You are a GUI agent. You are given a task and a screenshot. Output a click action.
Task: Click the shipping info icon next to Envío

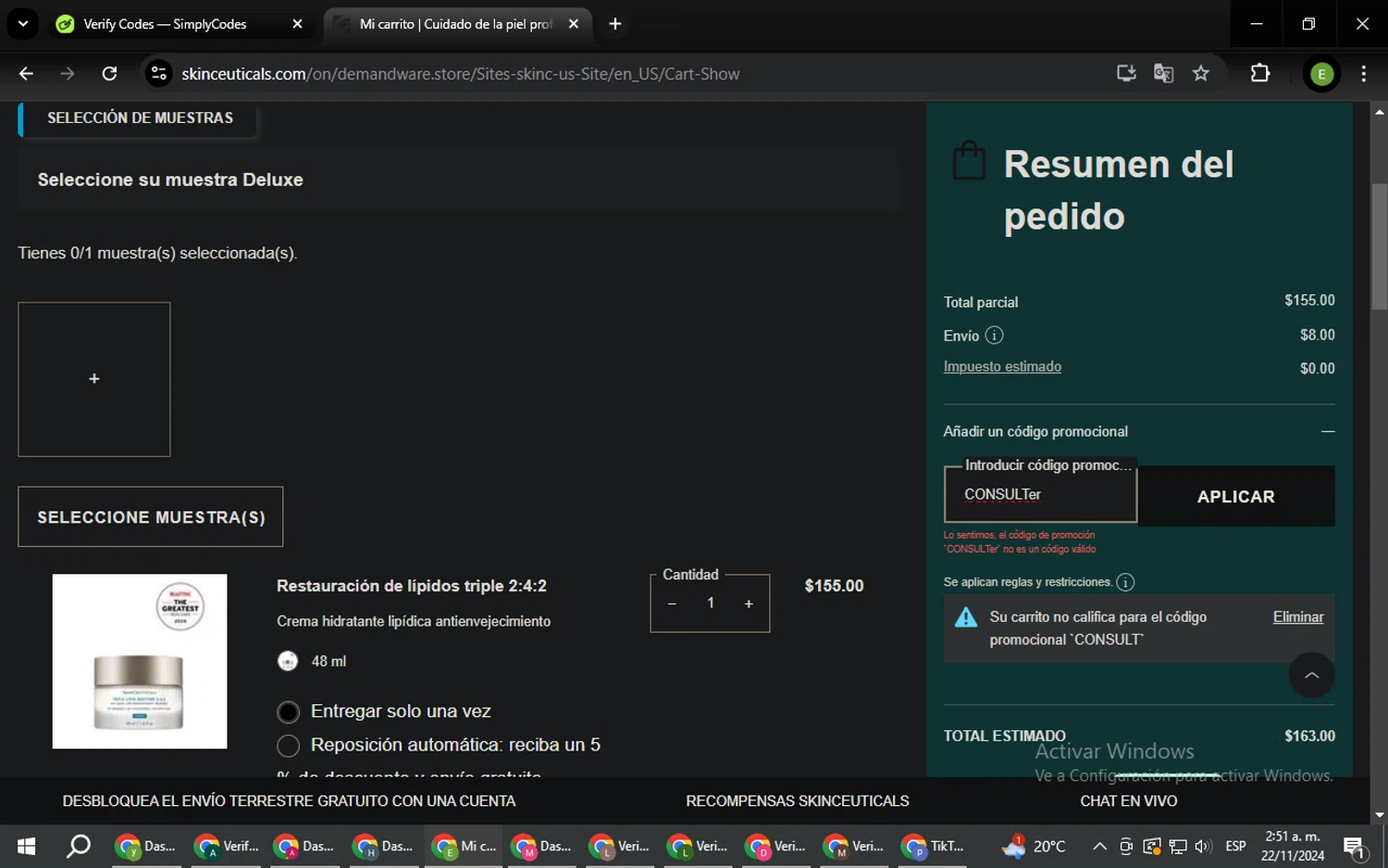(994, 335)
